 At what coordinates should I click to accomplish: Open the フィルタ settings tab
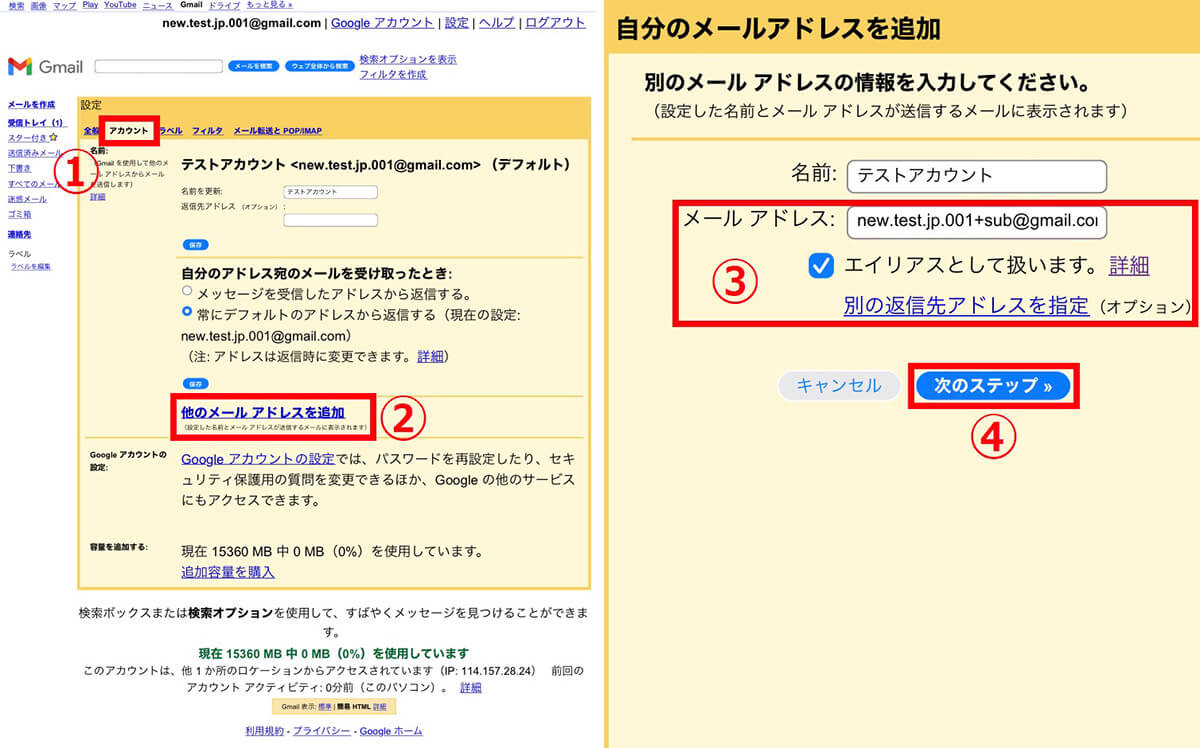click(x=207, y=131)
